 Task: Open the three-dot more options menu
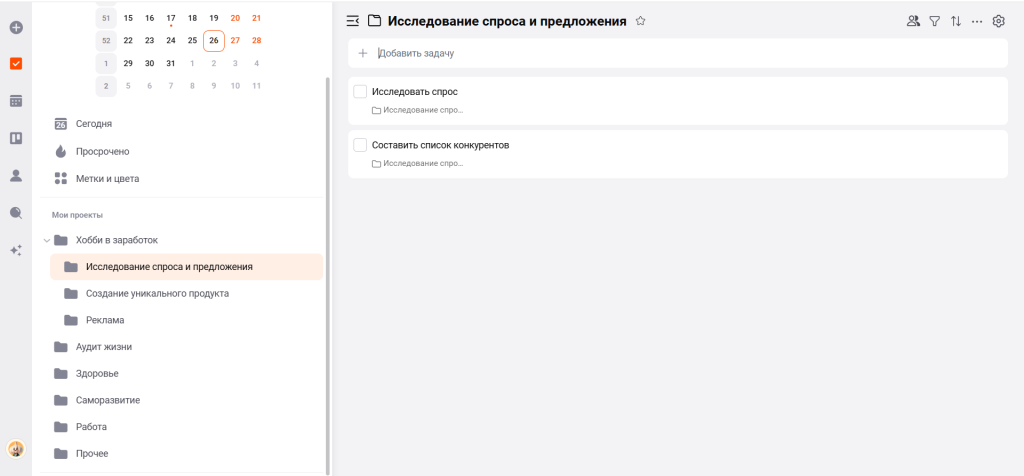click(977, 21)
